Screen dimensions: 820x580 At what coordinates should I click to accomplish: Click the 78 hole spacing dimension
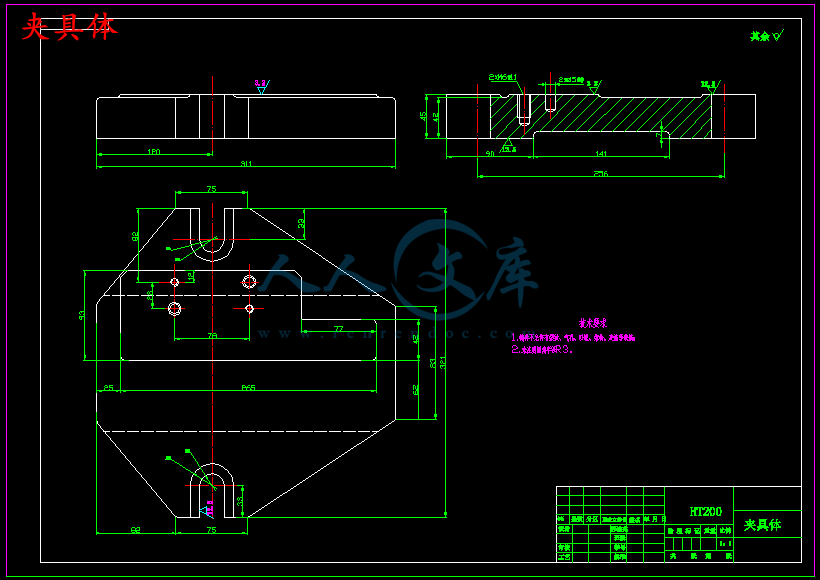coord(212,336)
